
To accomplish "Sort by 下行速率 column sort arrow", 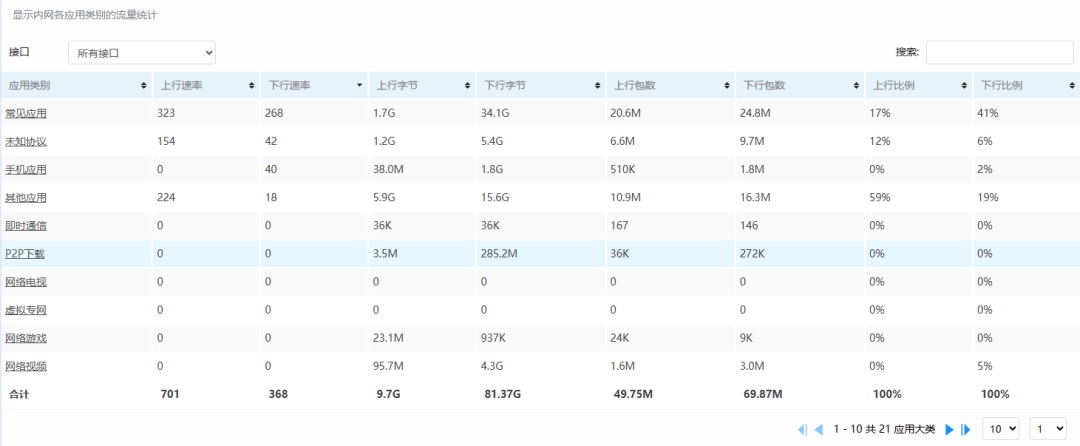I will click(x=359, y=85).
